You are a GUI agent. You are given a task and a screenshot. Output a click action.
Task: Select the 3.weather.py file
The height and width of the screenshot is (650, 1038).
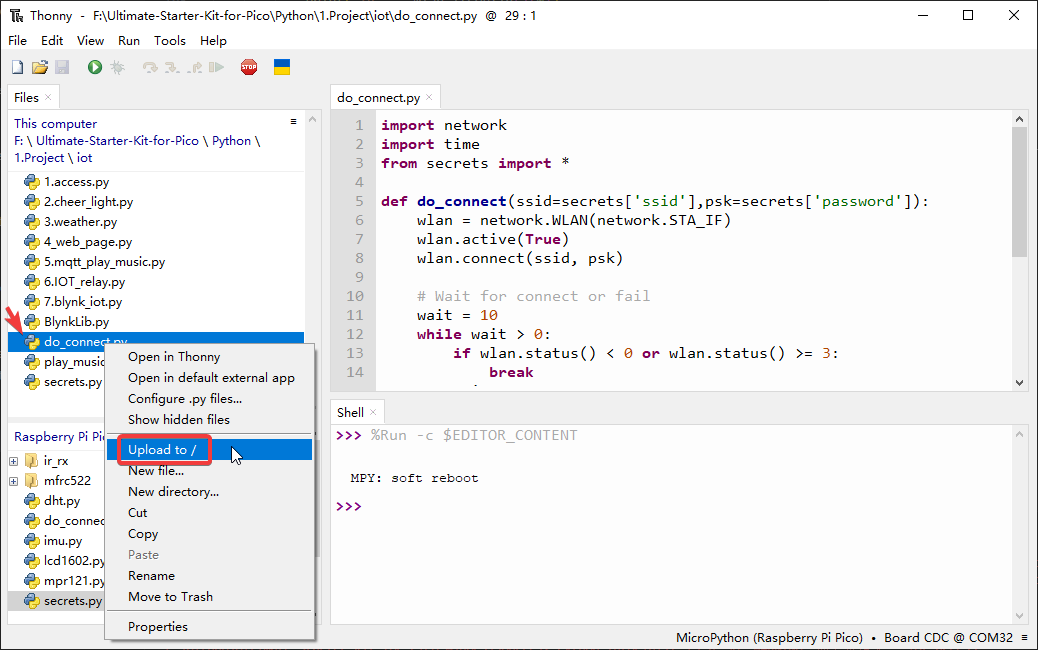click(x=80, y=222)
